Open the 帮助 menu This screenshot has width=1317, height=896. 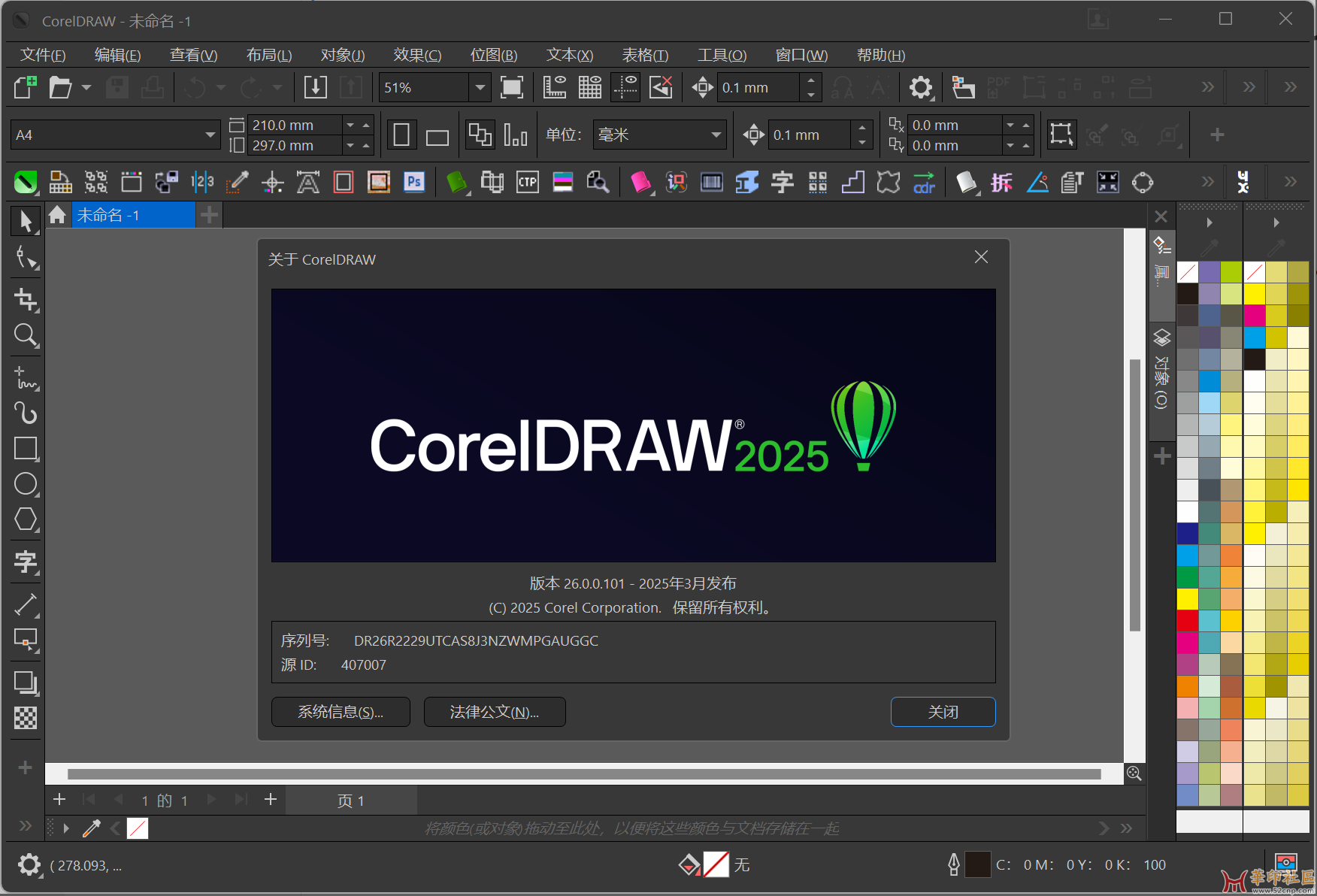pos(881,55)
